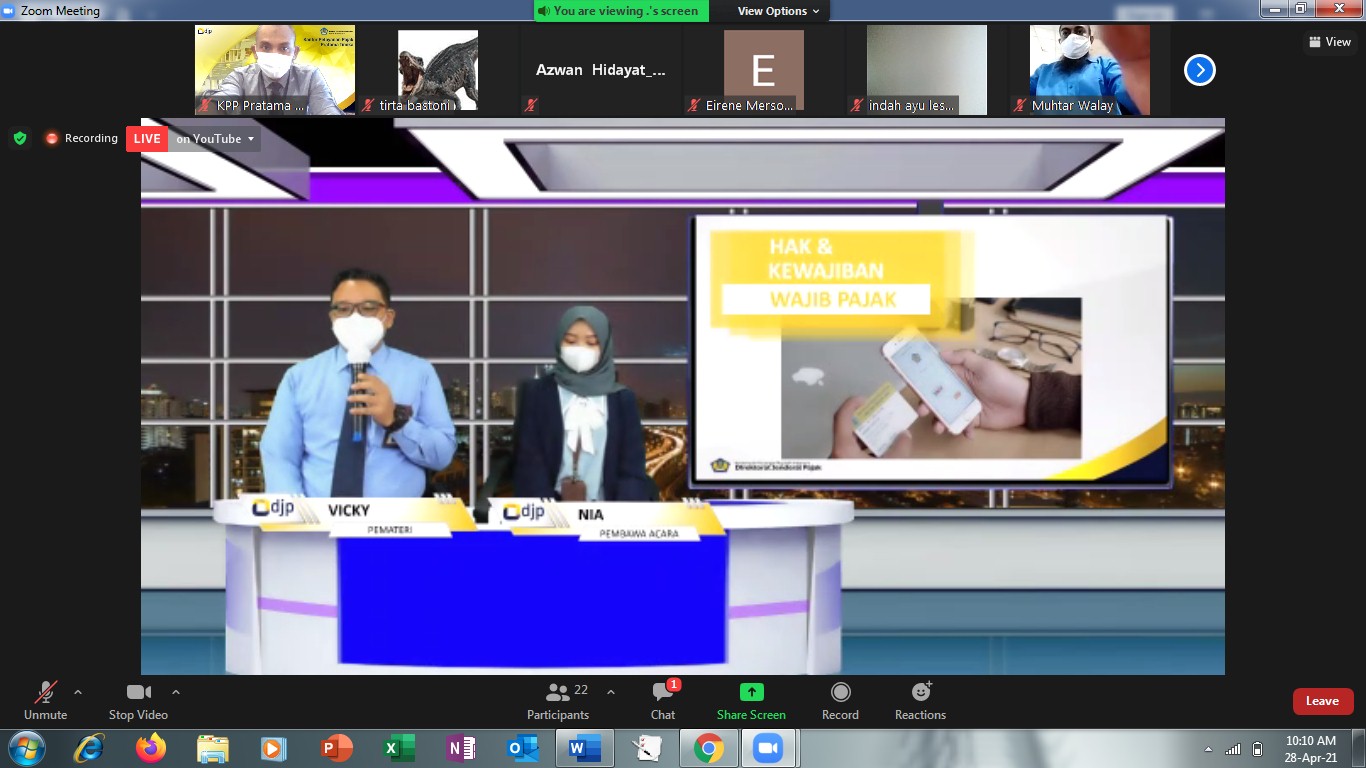This screenshot has width=1366, height=768.
Task: Select Muhtar Walay video thumbnail
Action: point(1089,70)
